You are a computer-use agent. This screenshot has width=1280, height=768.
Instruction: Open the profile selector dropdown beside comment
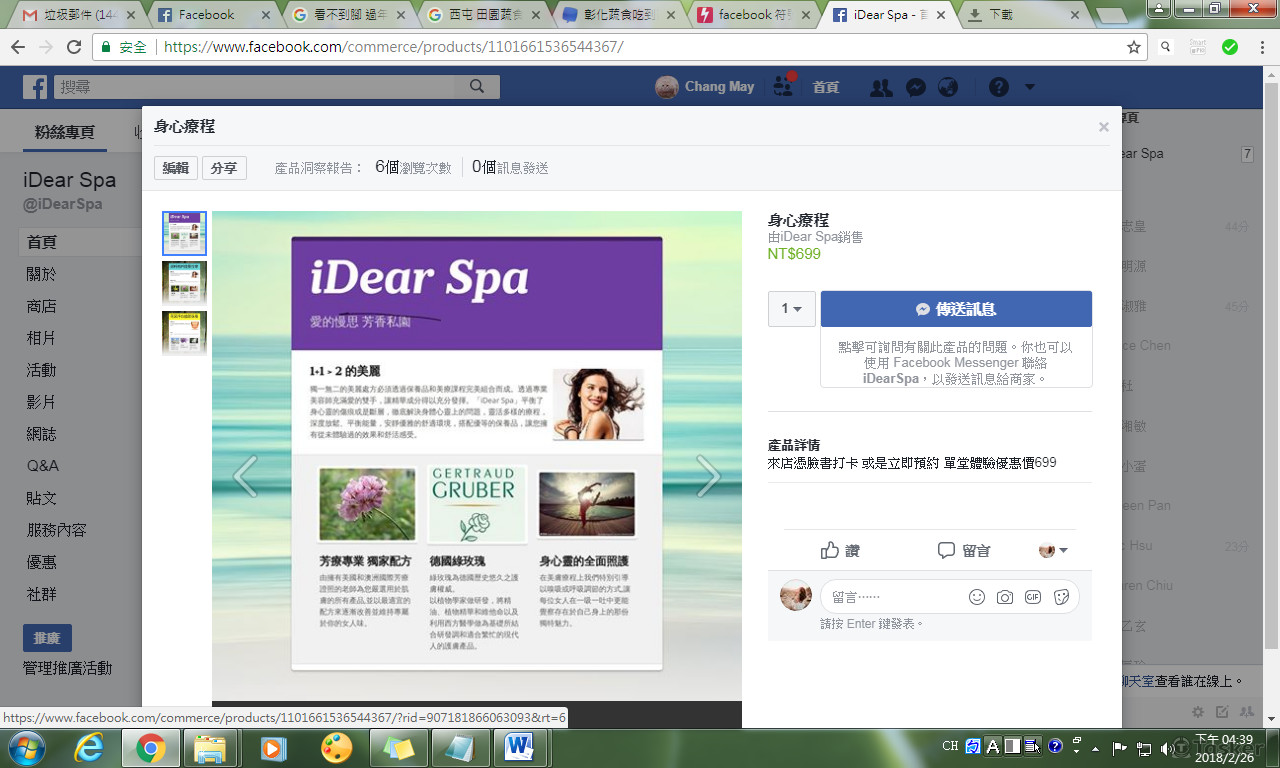pyautogui.click(x=1054, y=550)
